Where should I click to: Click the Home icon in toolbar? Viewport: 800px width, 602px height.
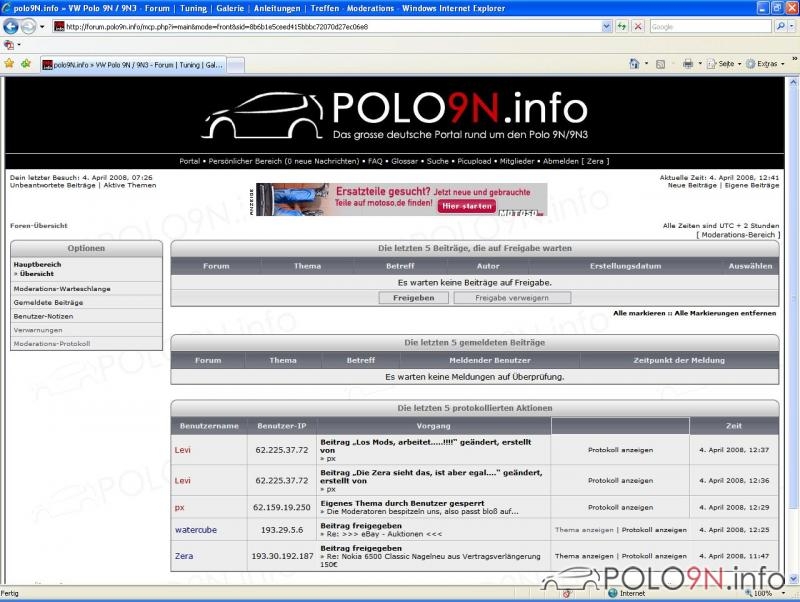click(634, 63)
